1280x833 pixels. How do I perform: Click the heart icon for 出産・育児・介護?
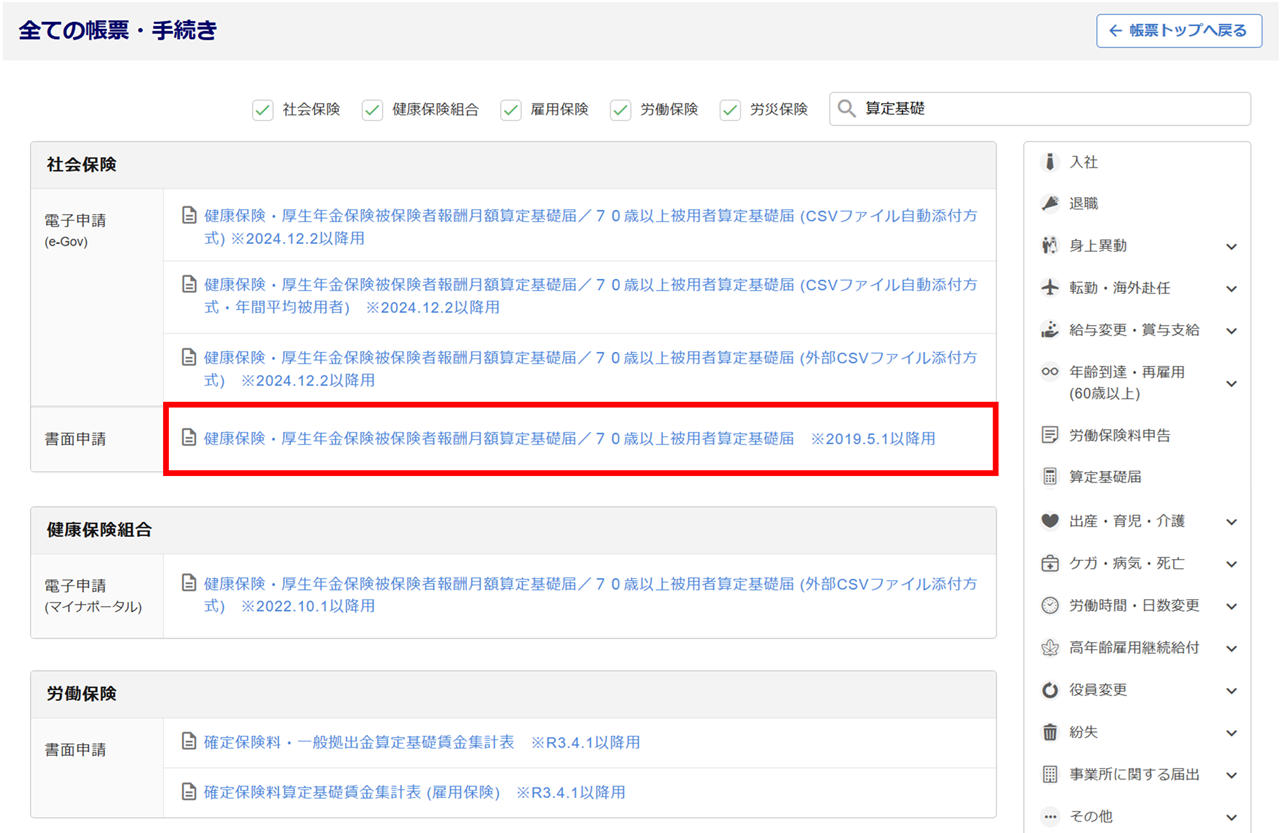click(x=1050, y=521)
